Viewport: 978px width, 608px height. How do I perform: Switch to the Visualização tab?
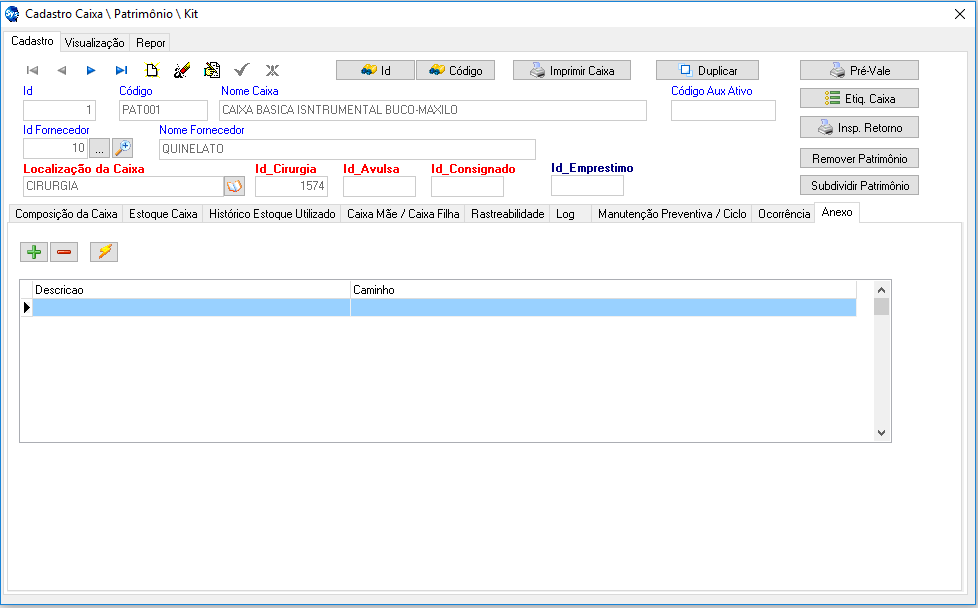pos(95,43)
